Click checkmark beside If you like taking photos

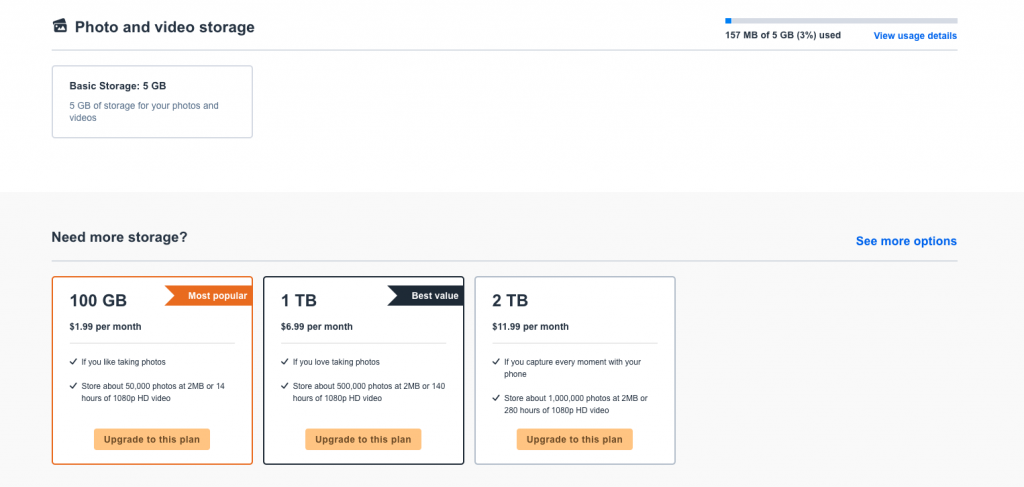coord(73,362)
